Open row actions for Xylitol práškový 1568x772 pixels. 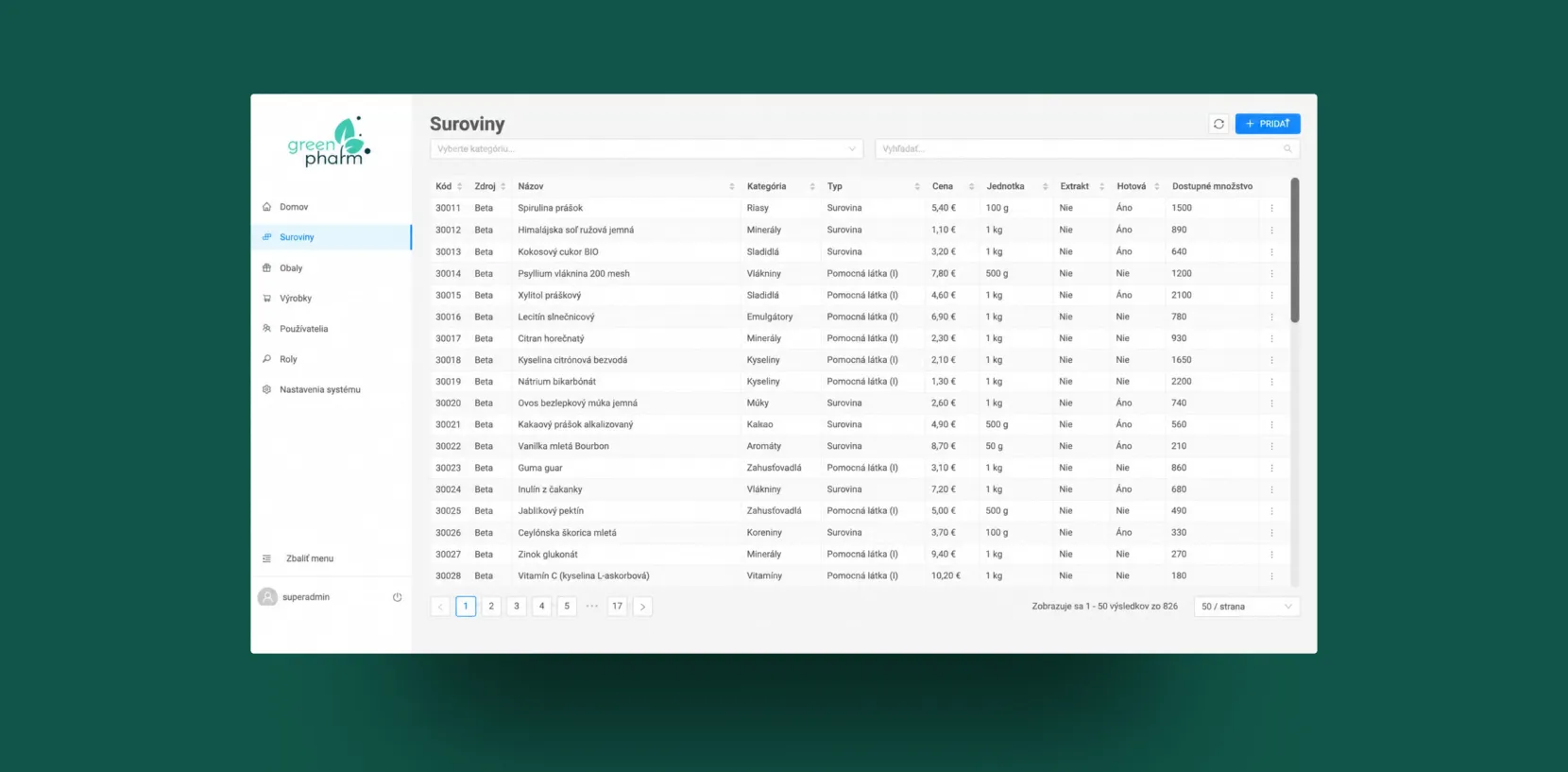tap(1271, 295)
